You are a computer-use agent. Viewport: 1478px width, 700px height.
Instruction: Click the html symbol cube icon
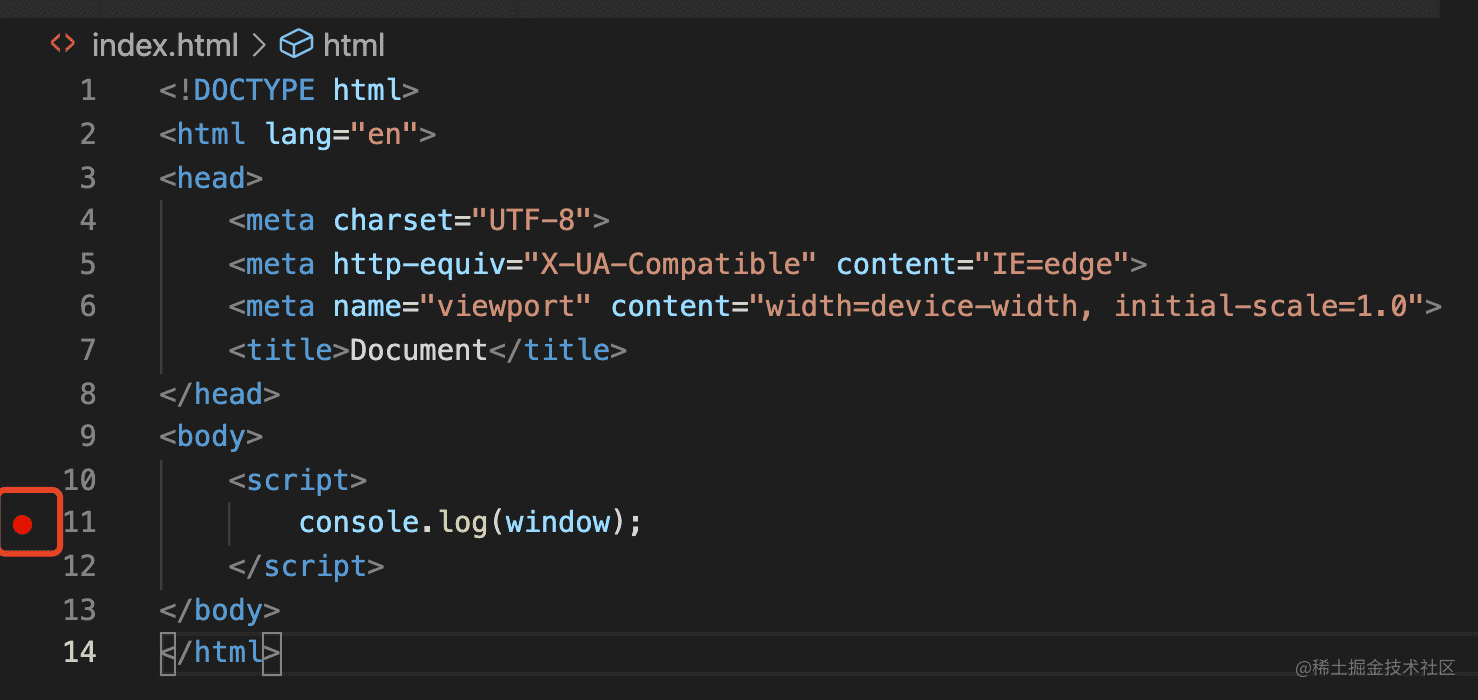click(296, 45)
